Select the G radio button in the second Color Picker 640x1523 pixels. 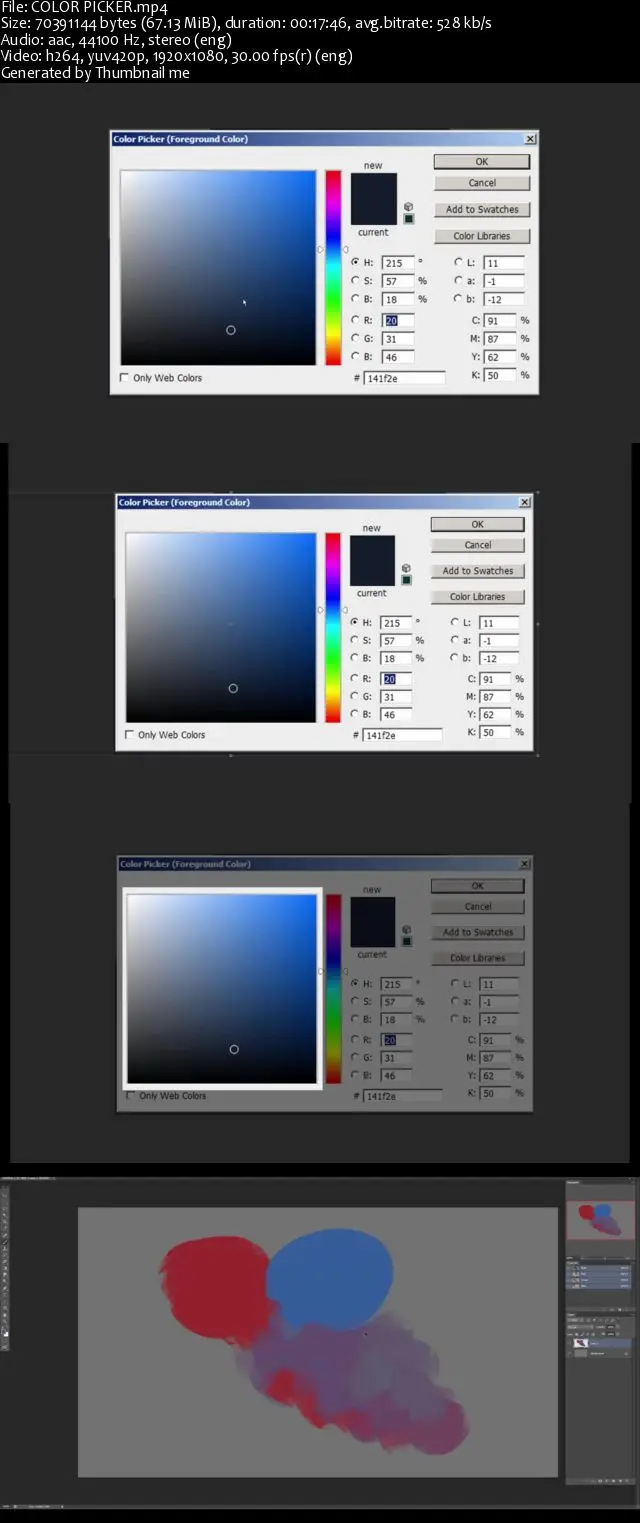click(354, 696)
